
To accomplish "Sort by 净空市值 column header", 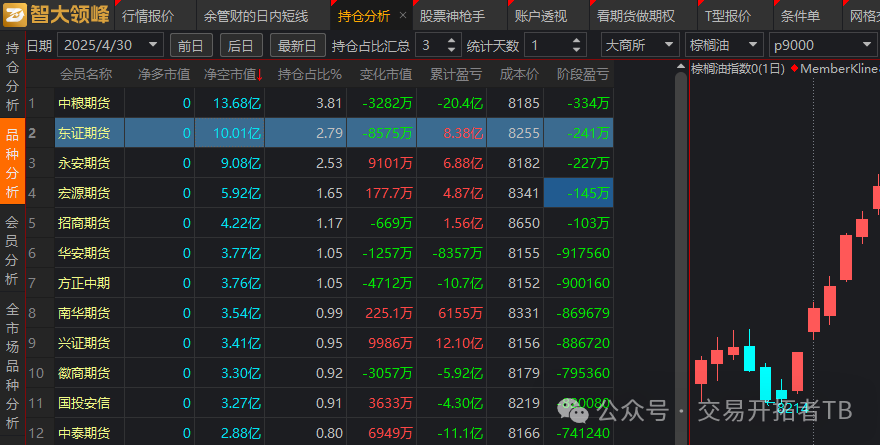I will 232,74.
